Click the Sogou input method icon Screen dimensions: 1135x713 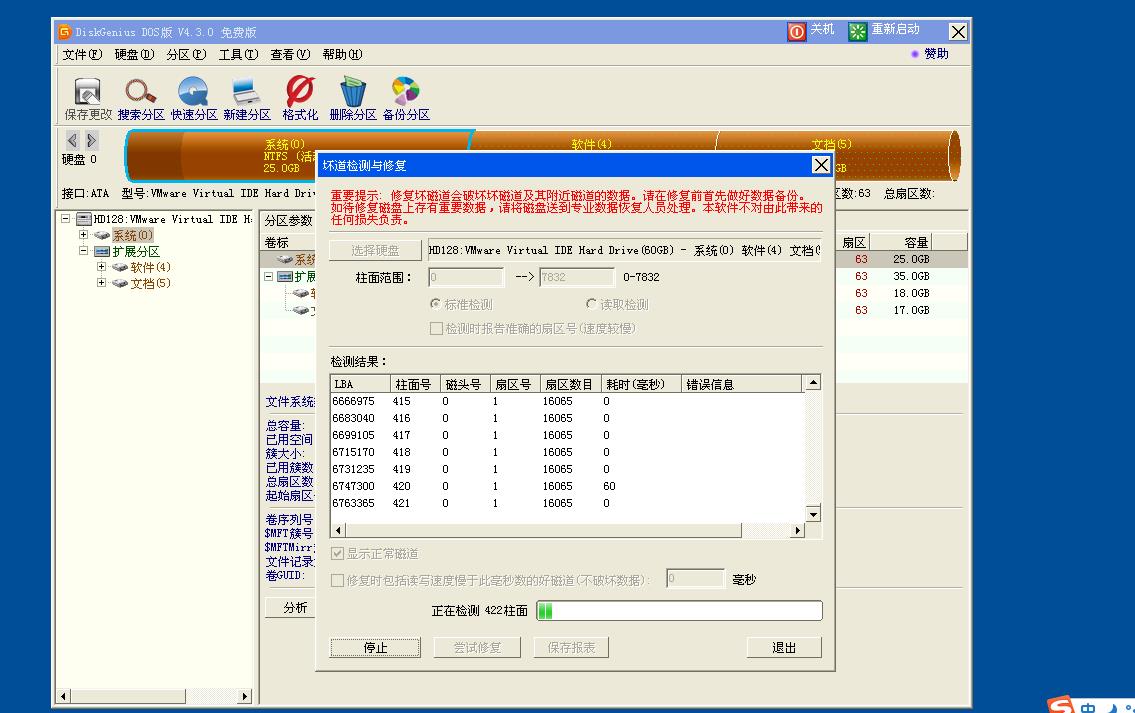click(1061, 705)
